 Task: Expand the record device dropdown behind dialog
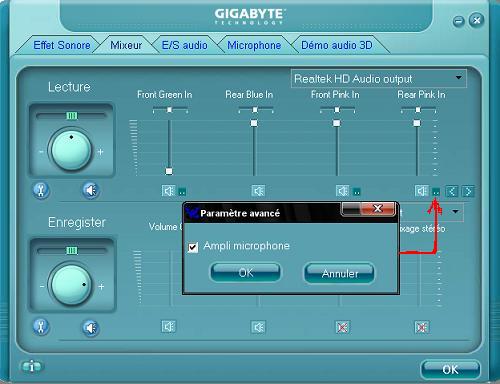click(455, 212)
